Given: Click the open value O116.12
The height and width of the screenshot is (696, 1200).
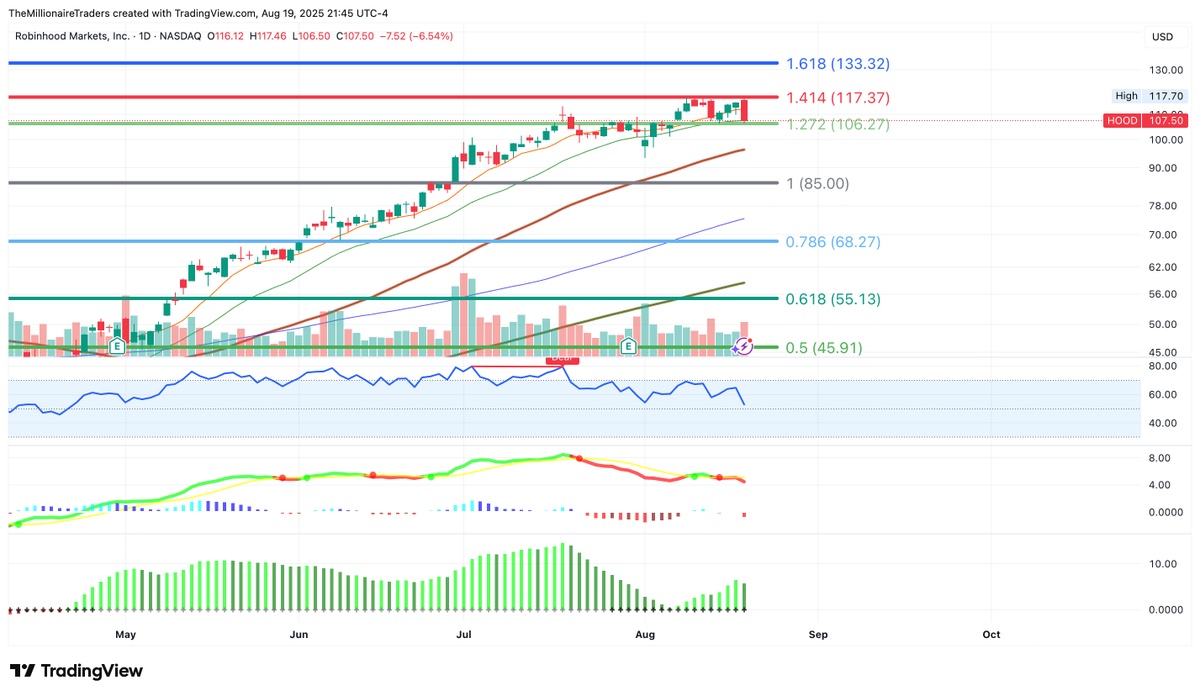Looking at the screenshot, I should (226, 36).
